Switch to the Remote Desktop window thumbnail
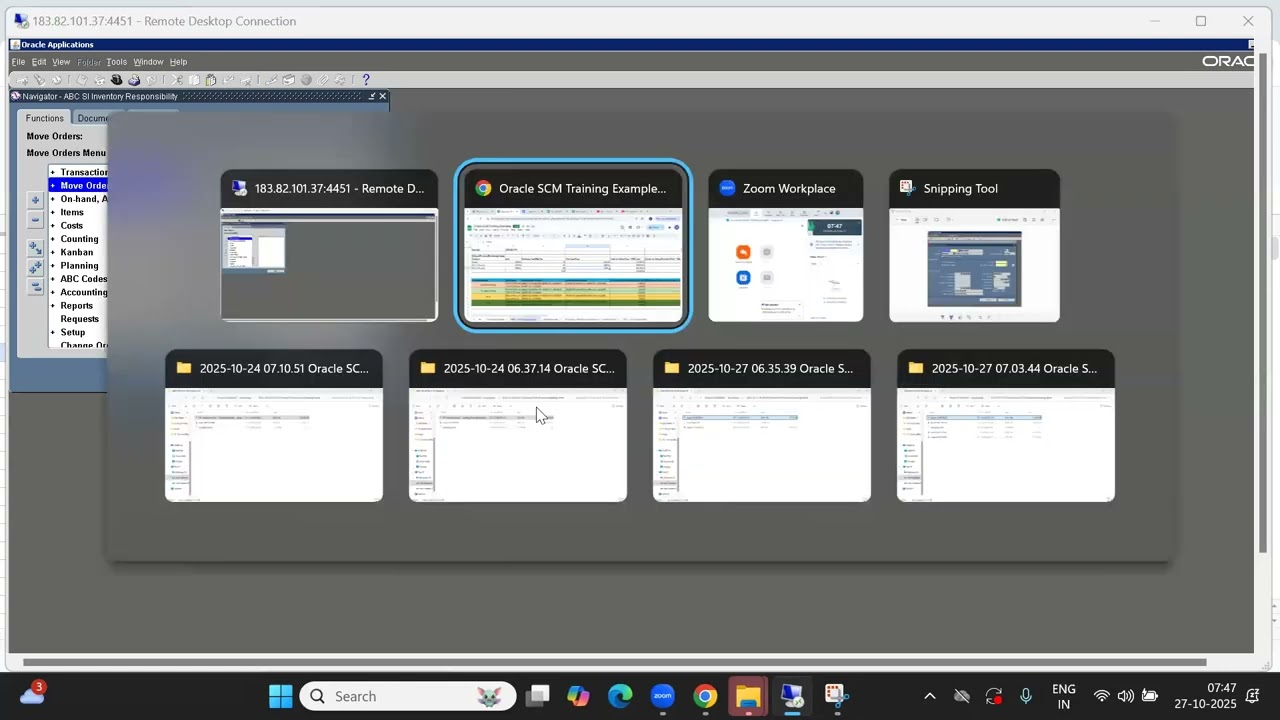Image resolution: width=1280 pixels, height=720 pixels. pos(329,246)
